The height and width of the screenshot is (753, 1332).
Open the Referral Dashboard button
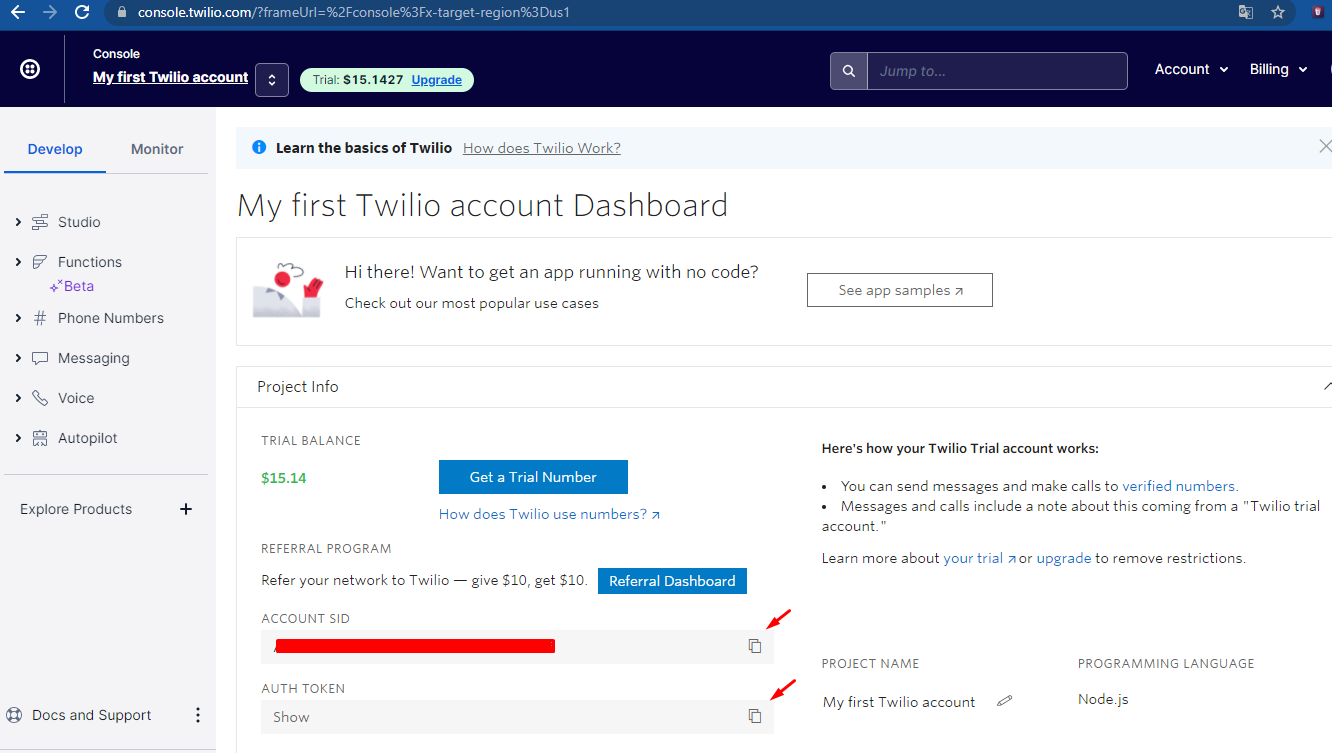[672, 581]
